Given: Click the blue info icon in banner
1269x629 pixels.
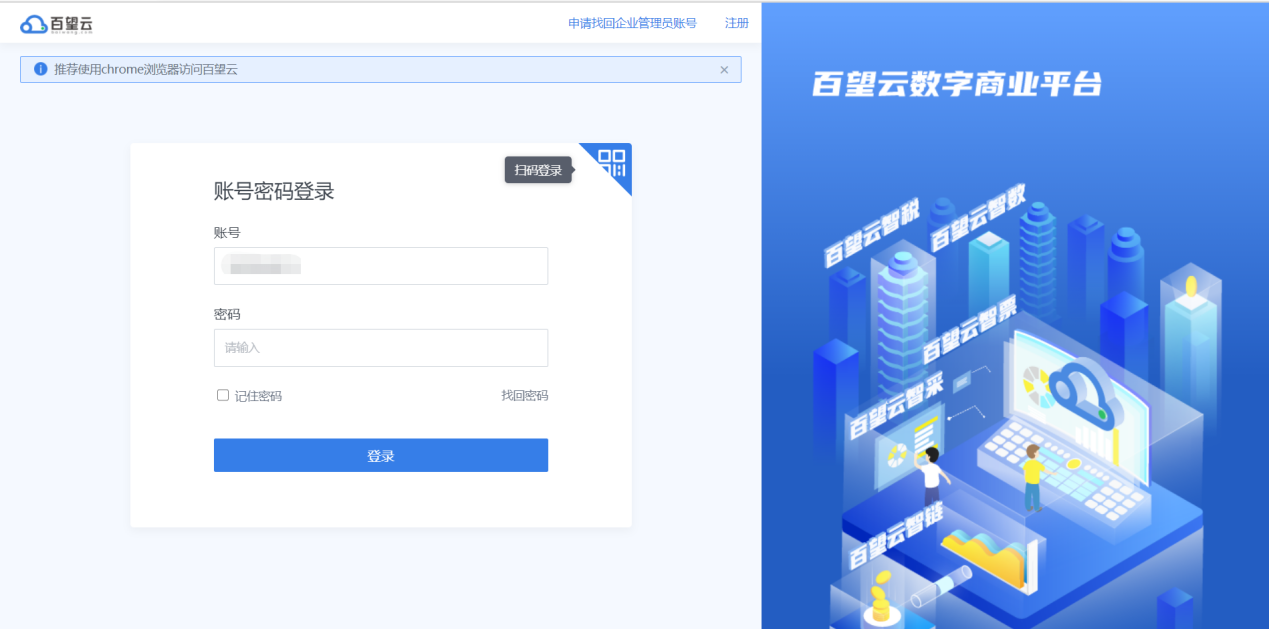Looking at the screenshot, I should tap(41, 69).
